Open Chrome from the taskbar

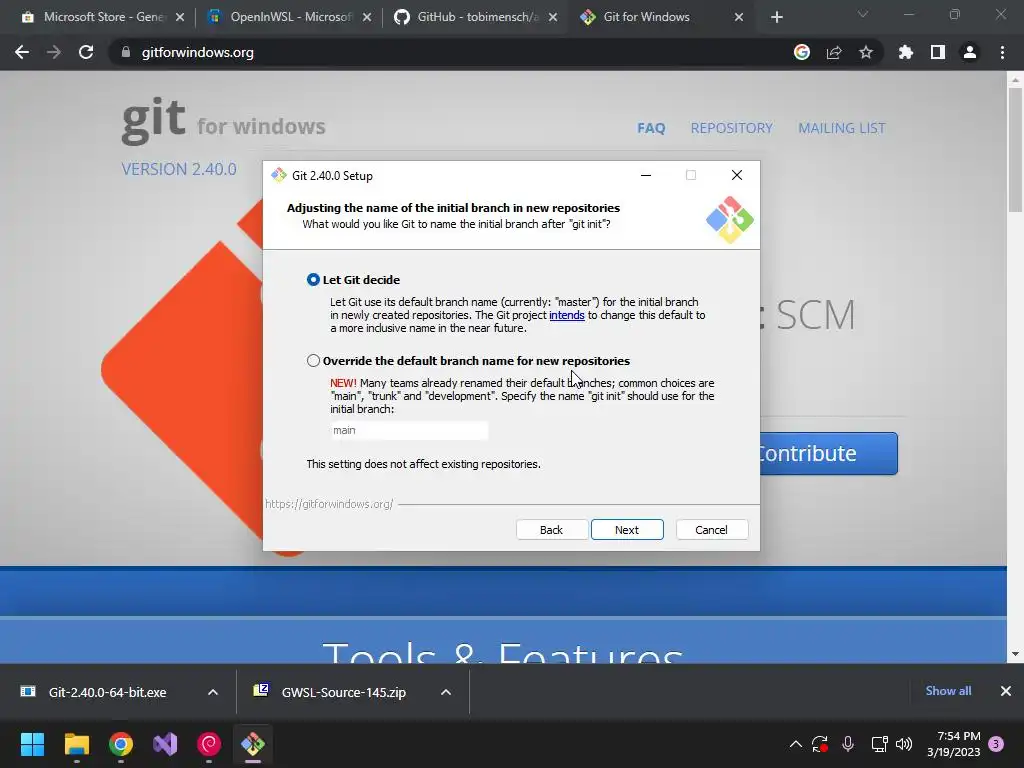pos(121,744)
